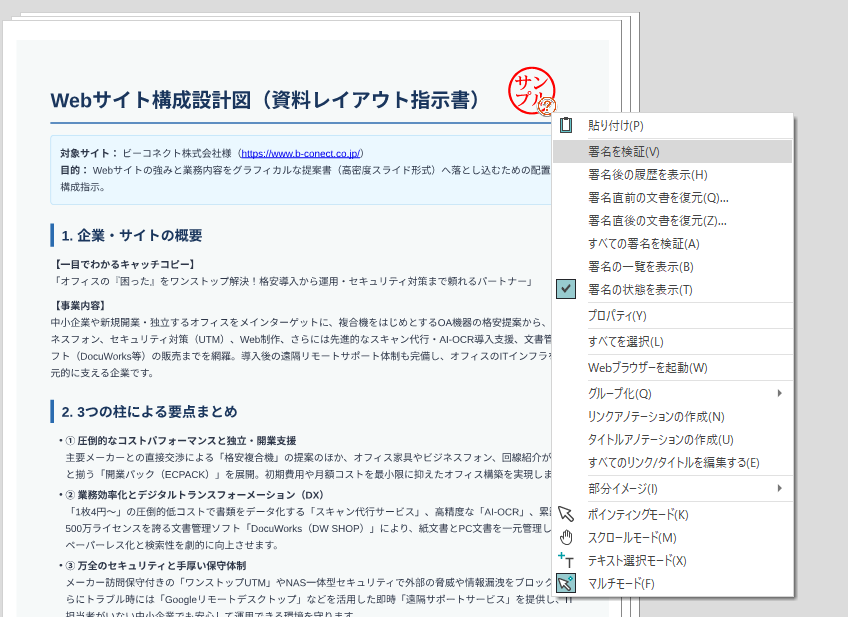Click the heading 2. 3つの柱による要点まとめ
This screenshot has width=848, height=617.
[x=149, y=412]
